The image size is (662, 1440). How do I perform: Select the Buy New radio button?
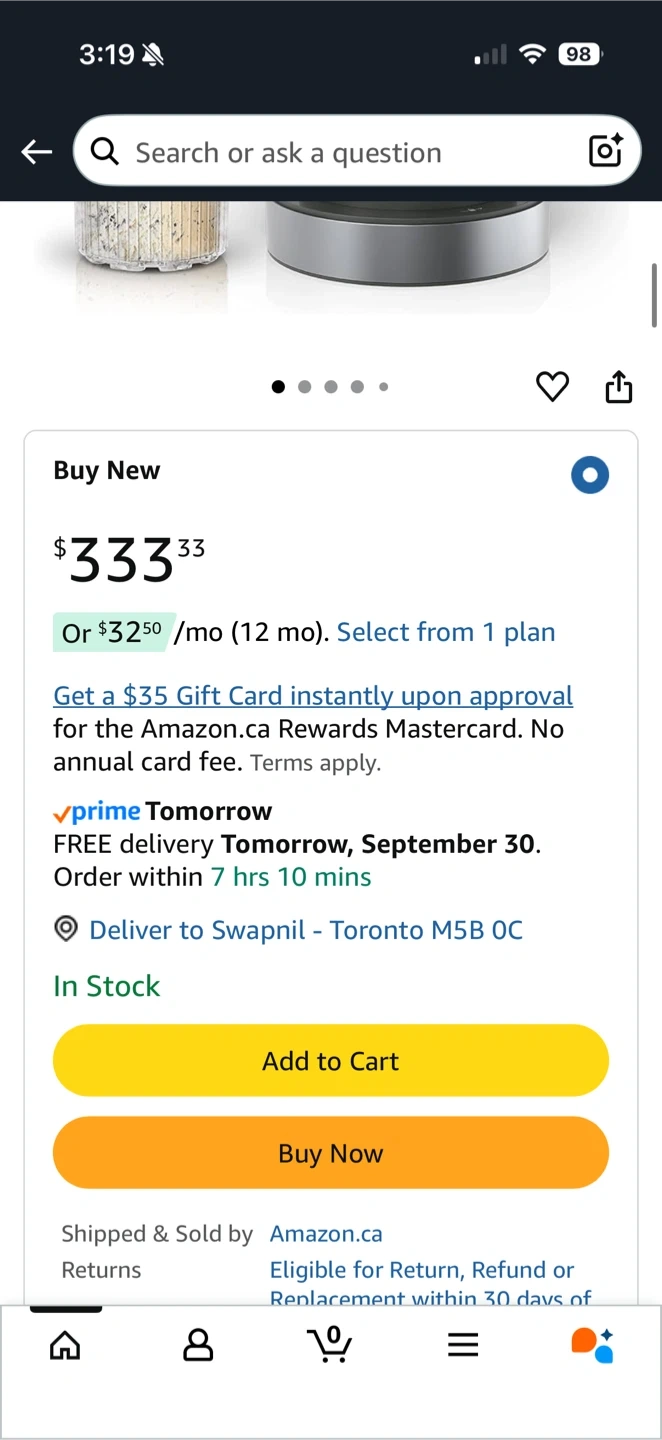[x=590, y=475]
